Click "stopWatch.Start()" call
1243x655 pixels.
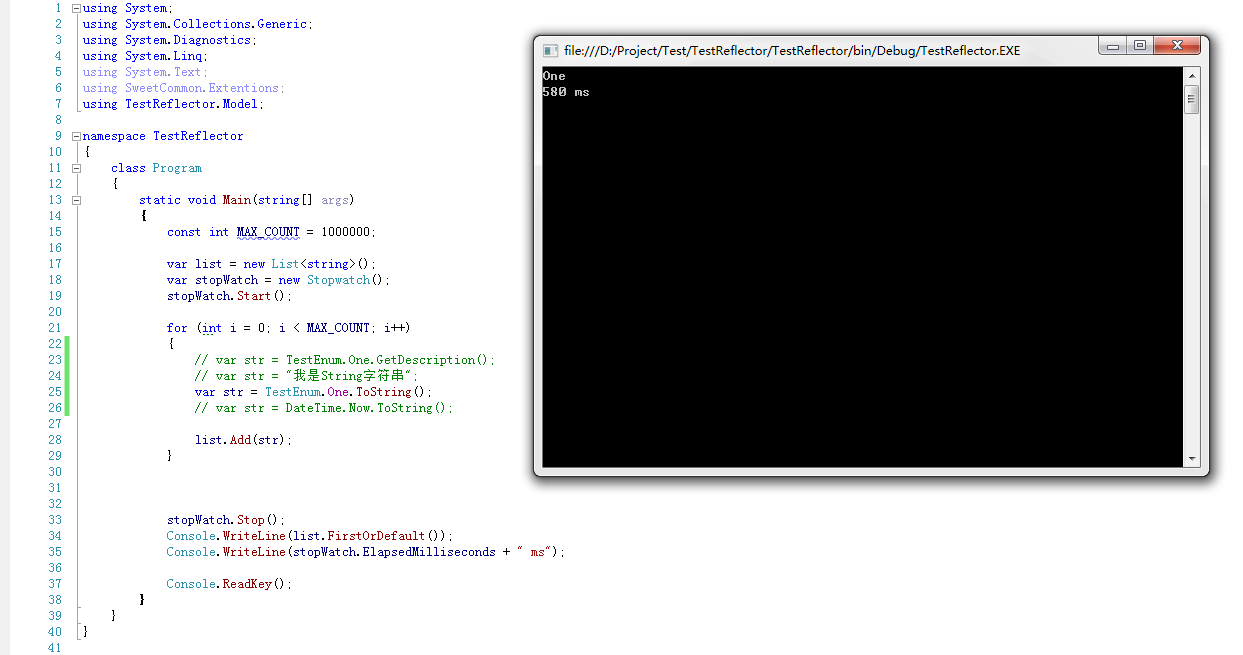coord(230,296)
